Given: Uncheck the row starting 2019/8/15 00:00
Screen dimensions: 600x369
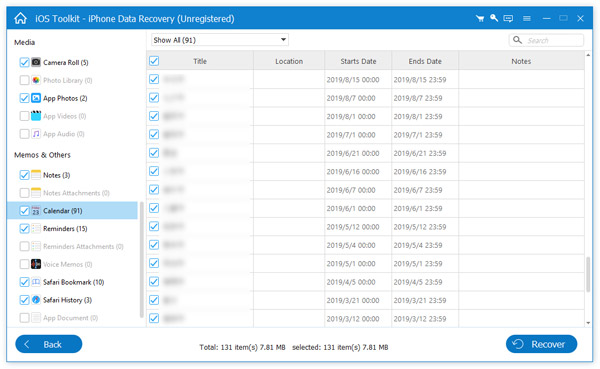Looking at the screenshot, I should coord(154,79).
